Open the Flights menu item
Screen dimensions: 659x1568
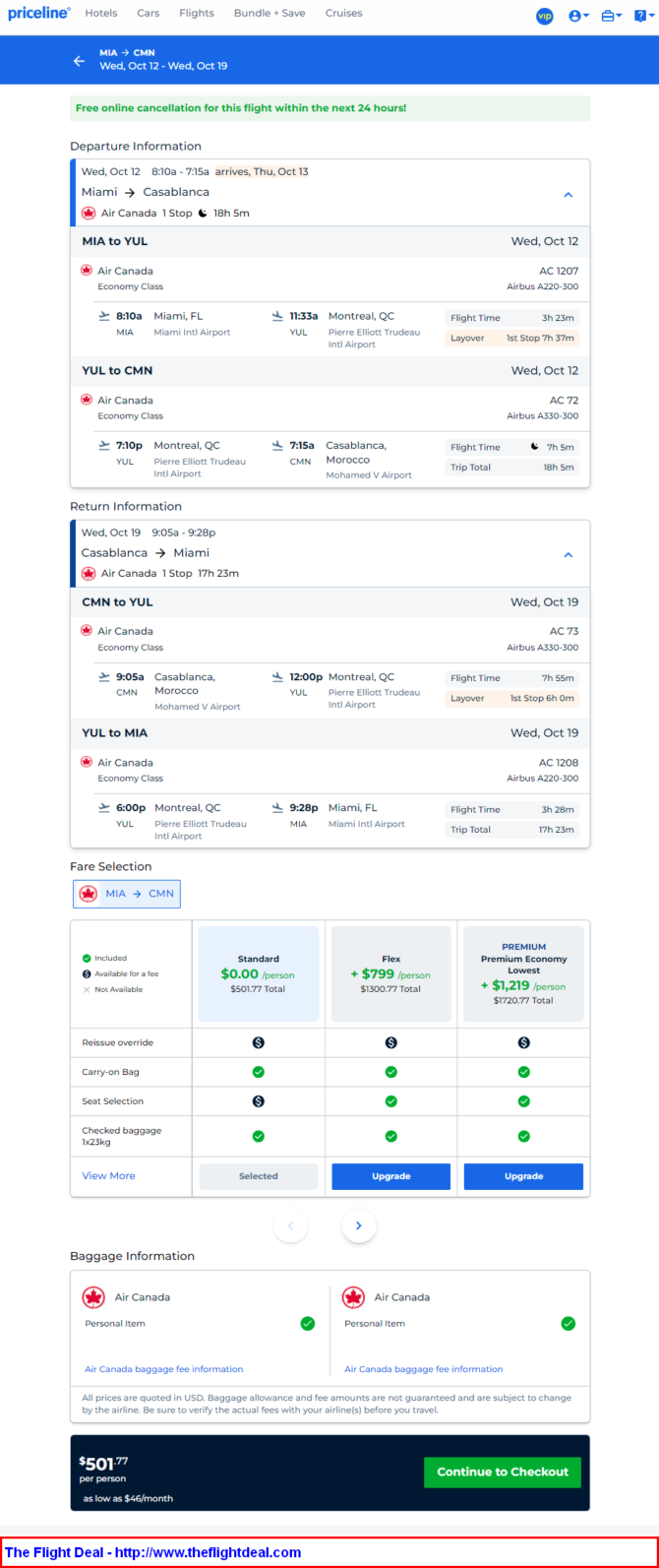(197, 14)
